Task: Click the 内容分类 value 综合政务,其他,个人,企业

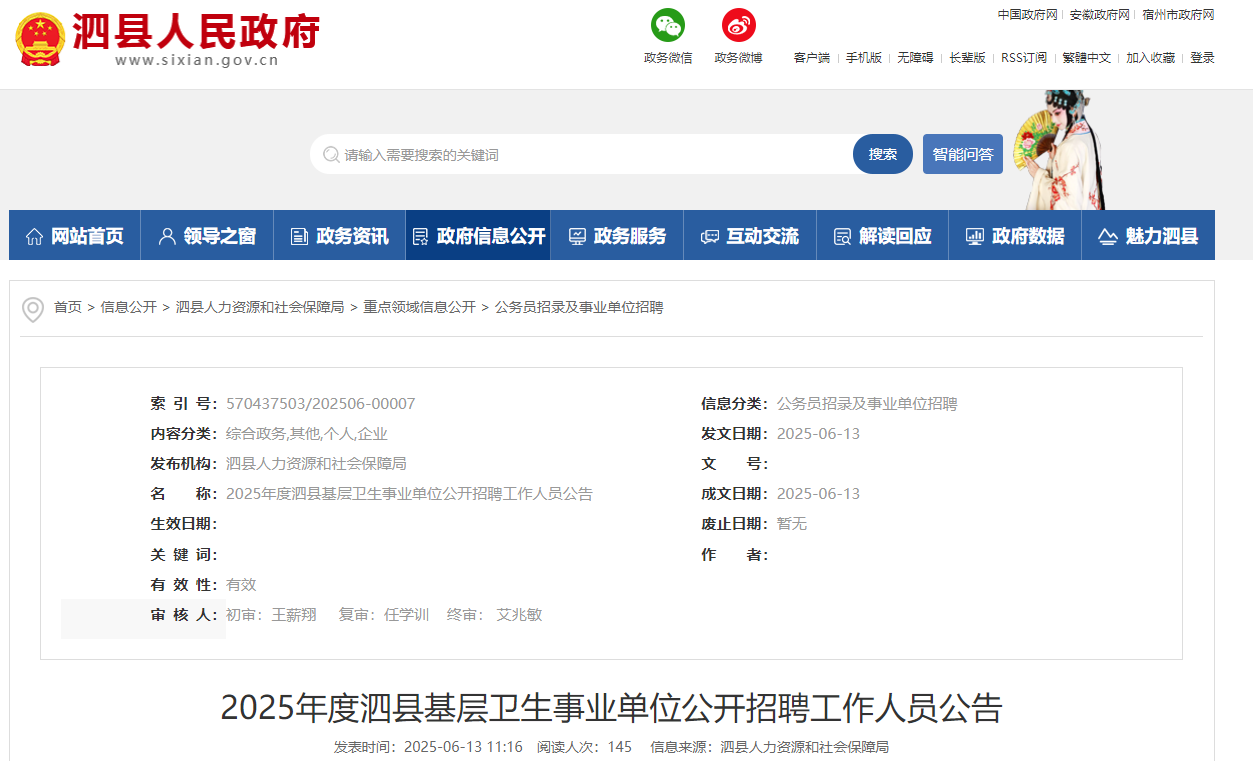Action: pyautogui.click(x=307, y=434)
